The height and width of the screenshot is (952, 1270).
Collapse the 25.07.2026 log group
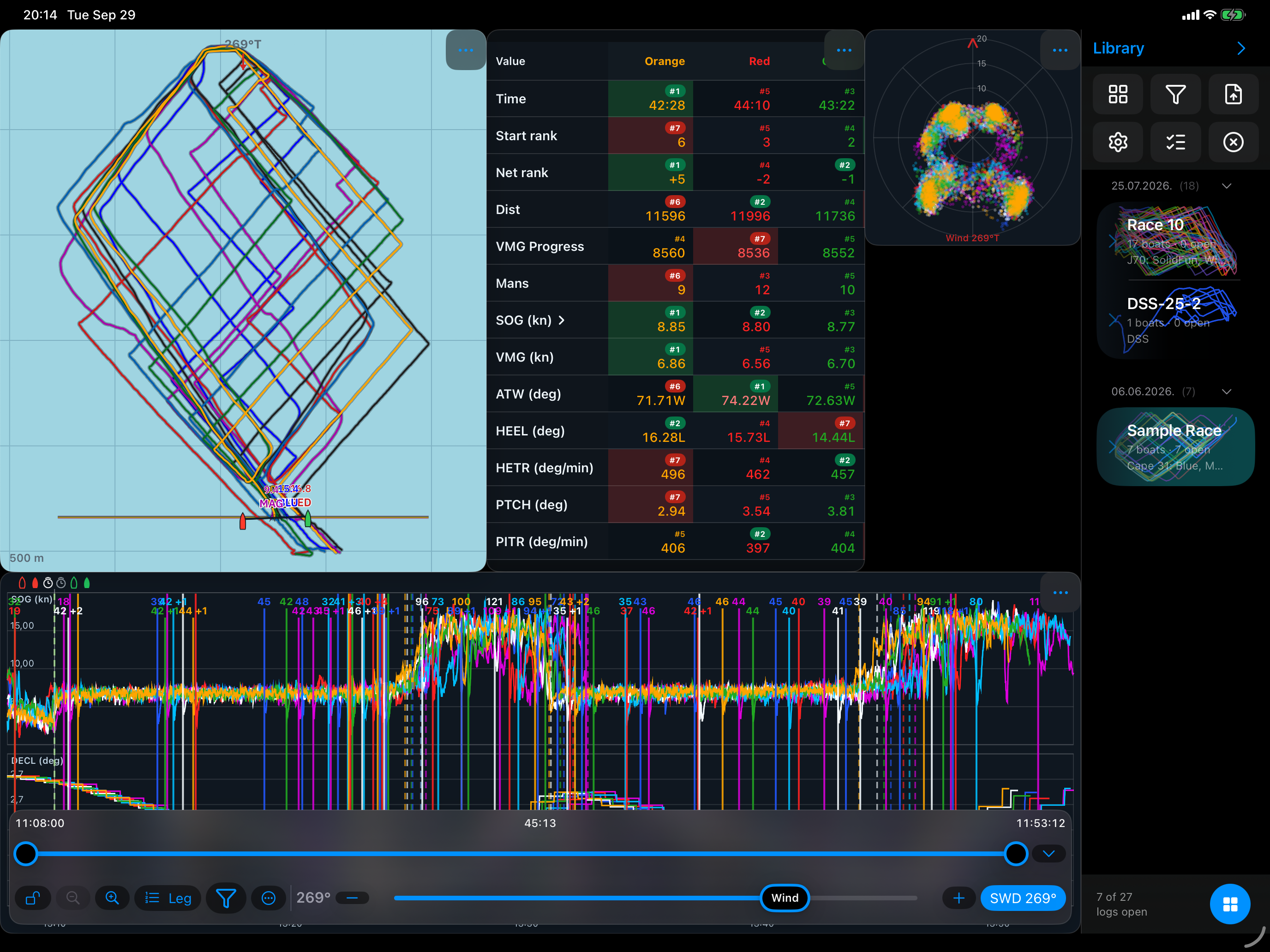click(1226, 186)
